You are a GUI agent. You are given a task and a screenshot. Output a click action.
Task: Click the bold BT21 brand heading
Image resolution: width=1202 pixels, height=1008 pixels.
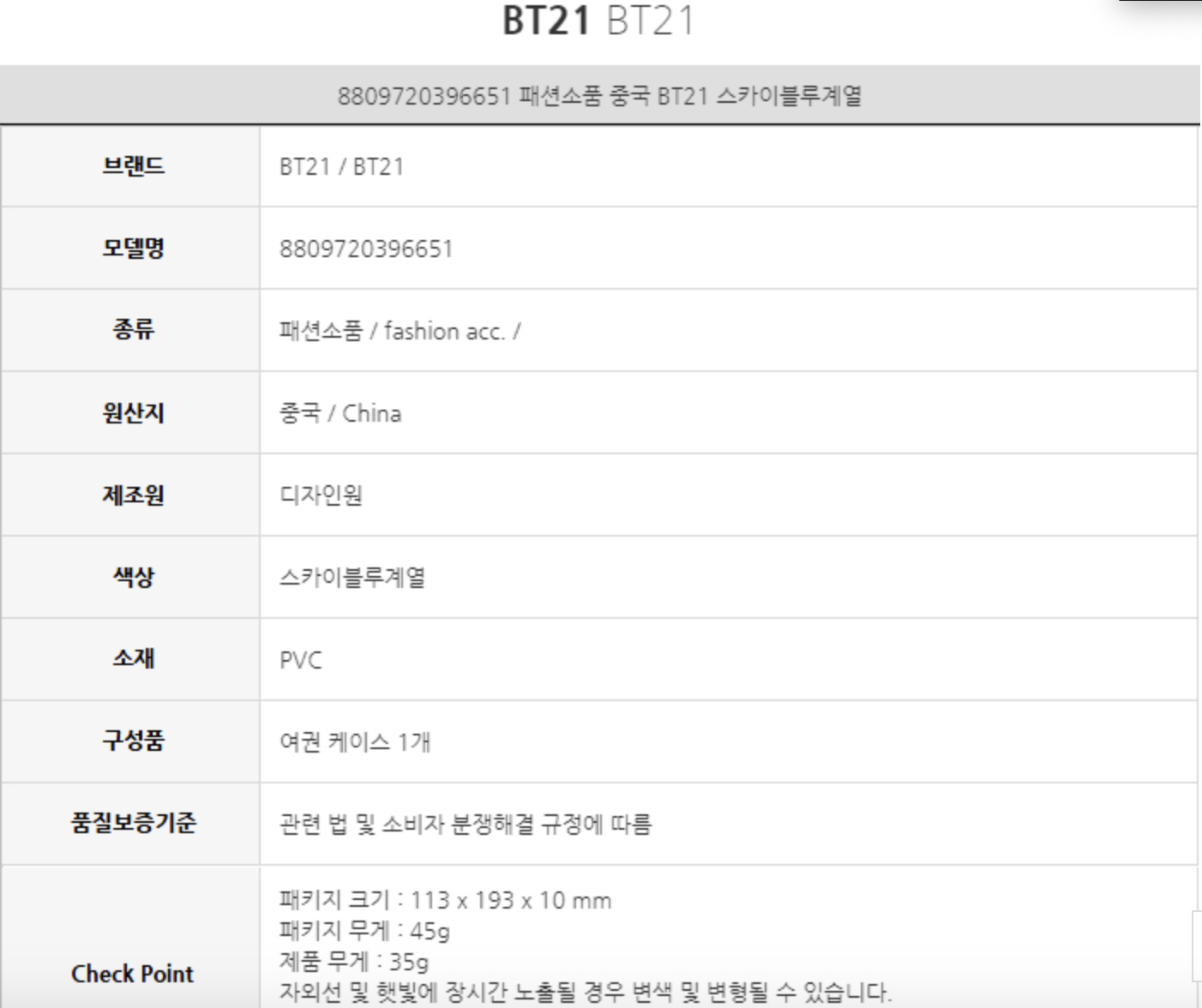546,21
